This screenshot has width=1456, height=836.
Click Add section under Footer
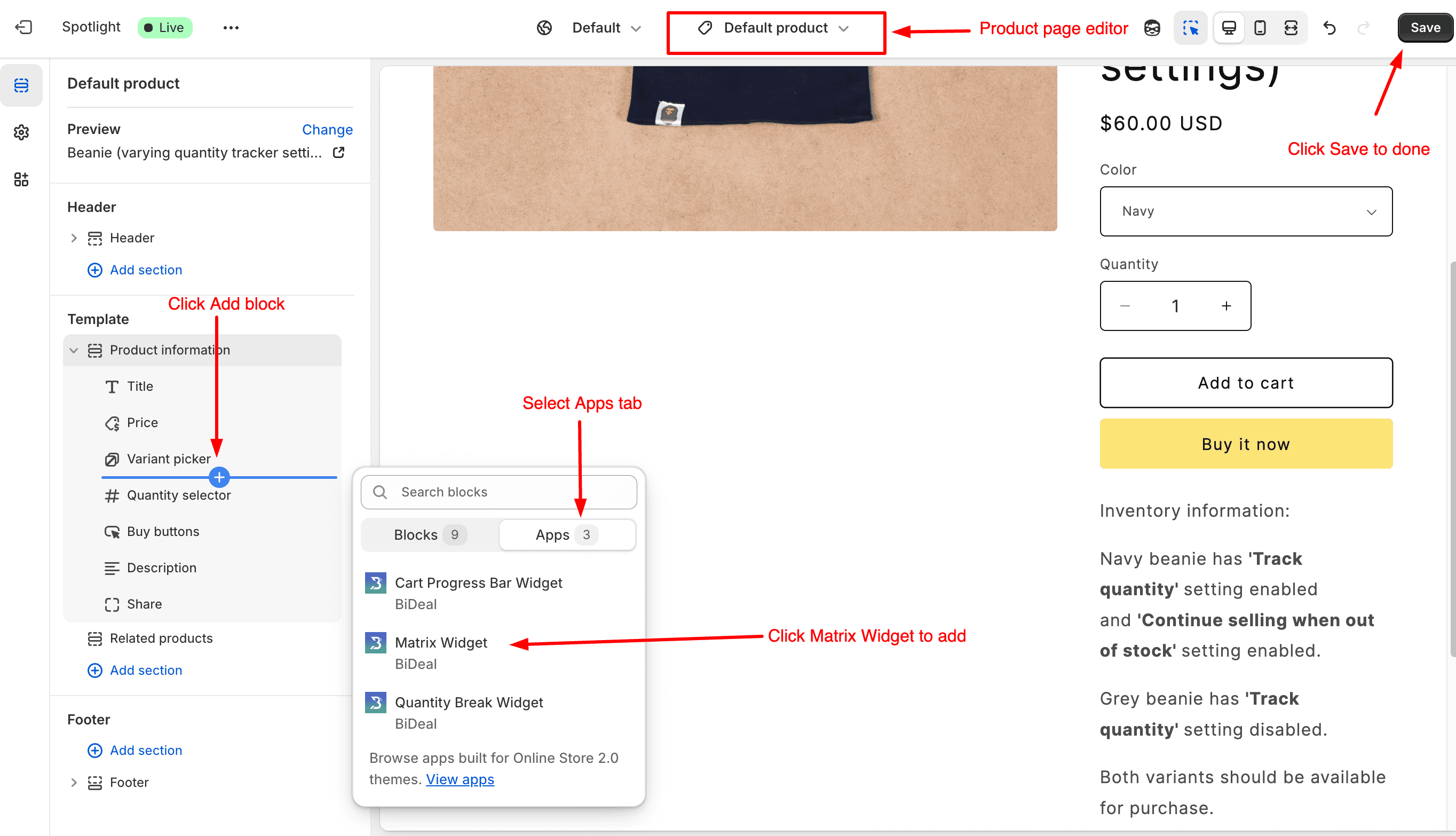pyautogui.click(x=135, y=751)
